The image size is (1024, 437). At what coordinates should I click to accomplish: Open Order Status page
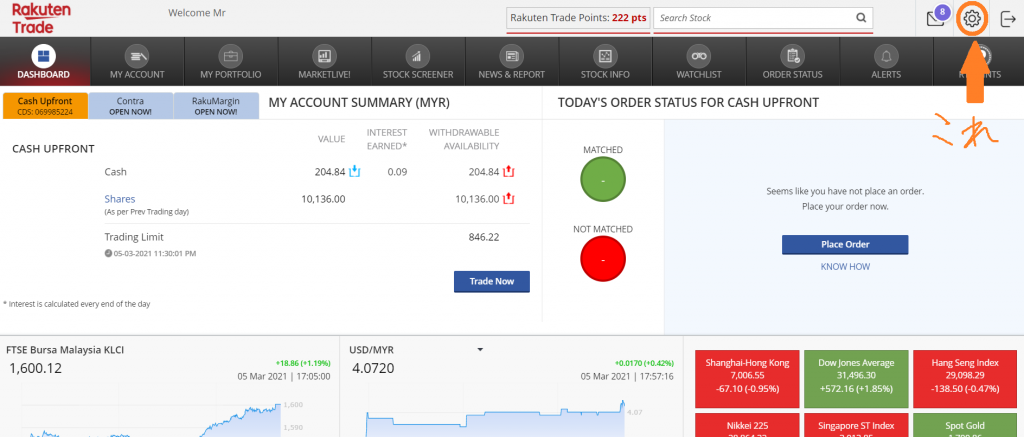pyautogui.click(x=792, y=62)
